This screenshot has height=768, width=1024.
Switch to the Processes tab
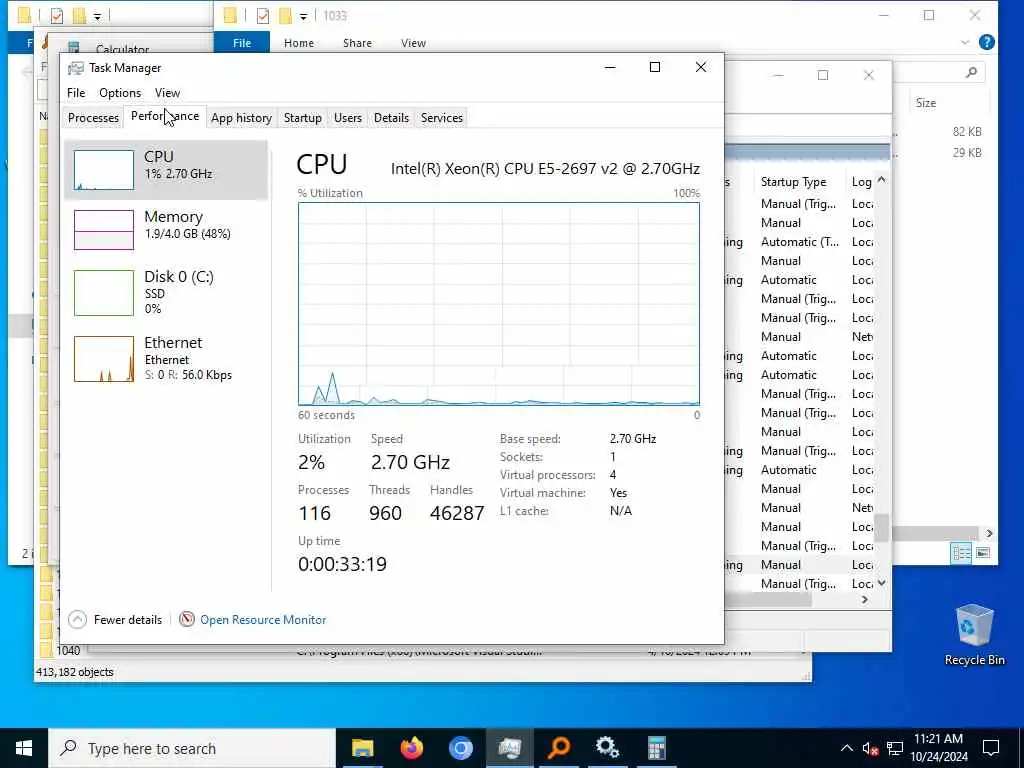click(x=93, y=118)
